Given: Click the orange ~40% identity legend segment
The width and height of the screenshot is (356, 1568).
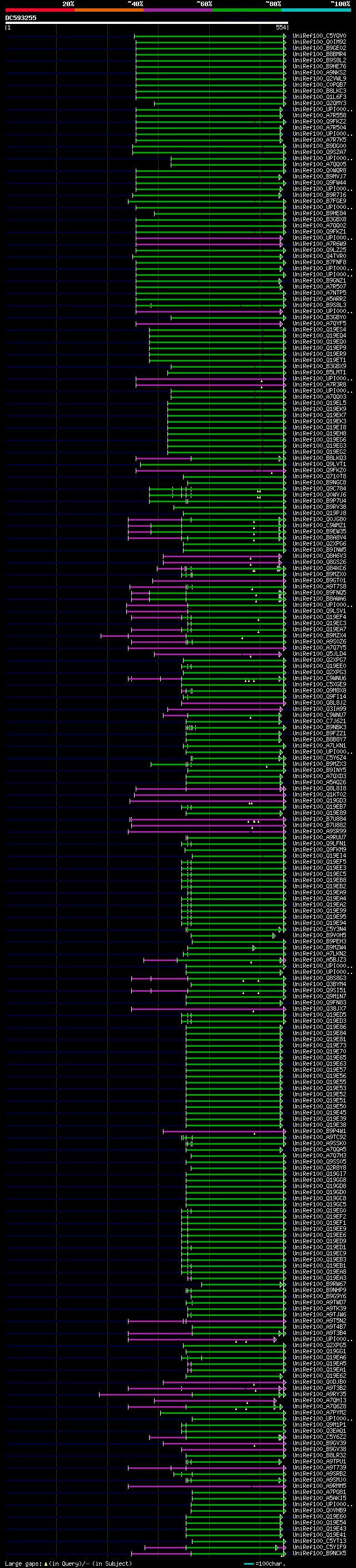Looking at the screenshot, I should point(109,10).
